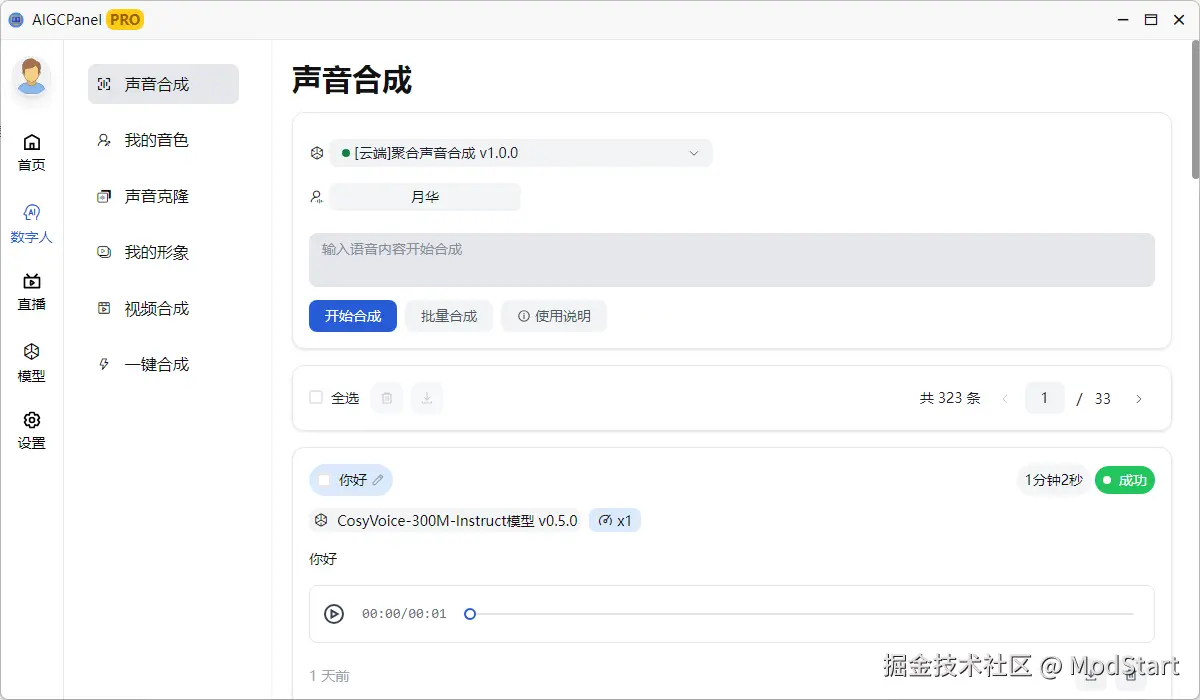Play the 你好 audio
1200x700 pixels.
point(334,614)
